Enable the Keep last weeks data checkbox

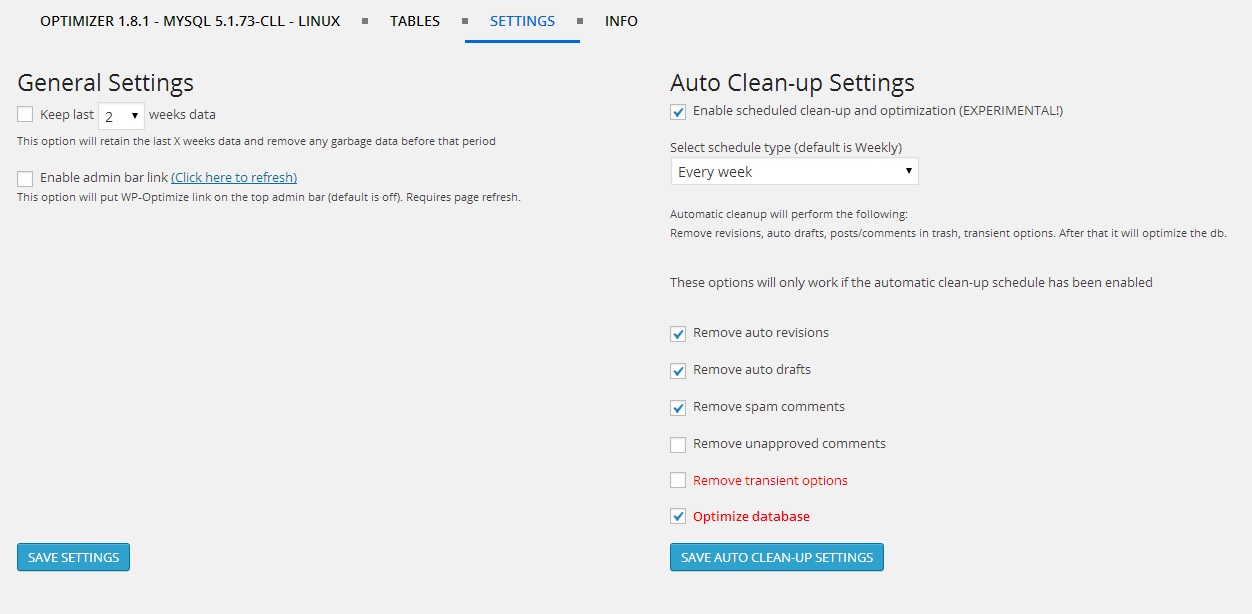(x=25, y=115)
